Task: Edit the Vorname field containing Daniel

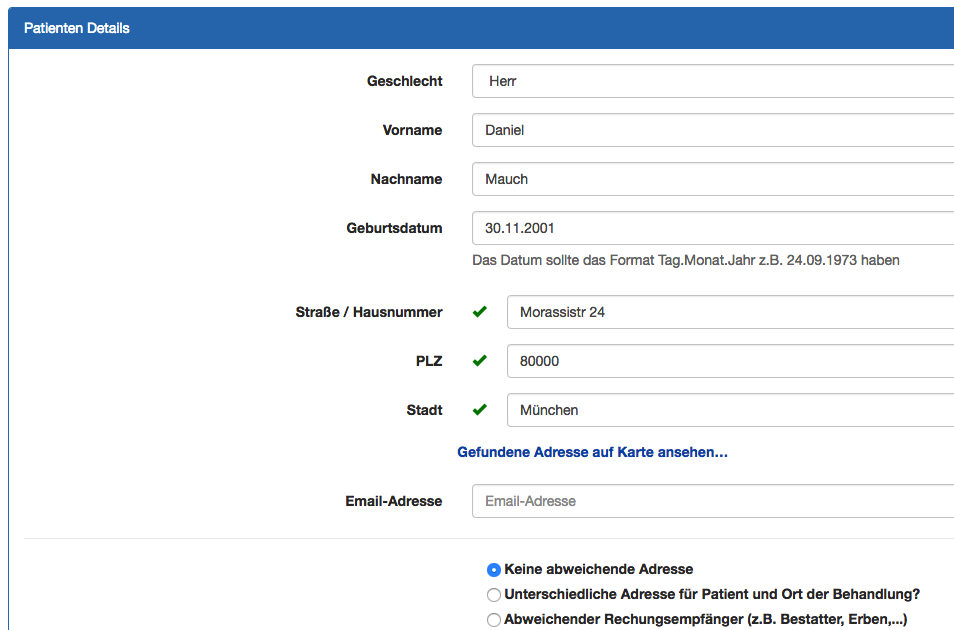Action: tap(713, 130)
